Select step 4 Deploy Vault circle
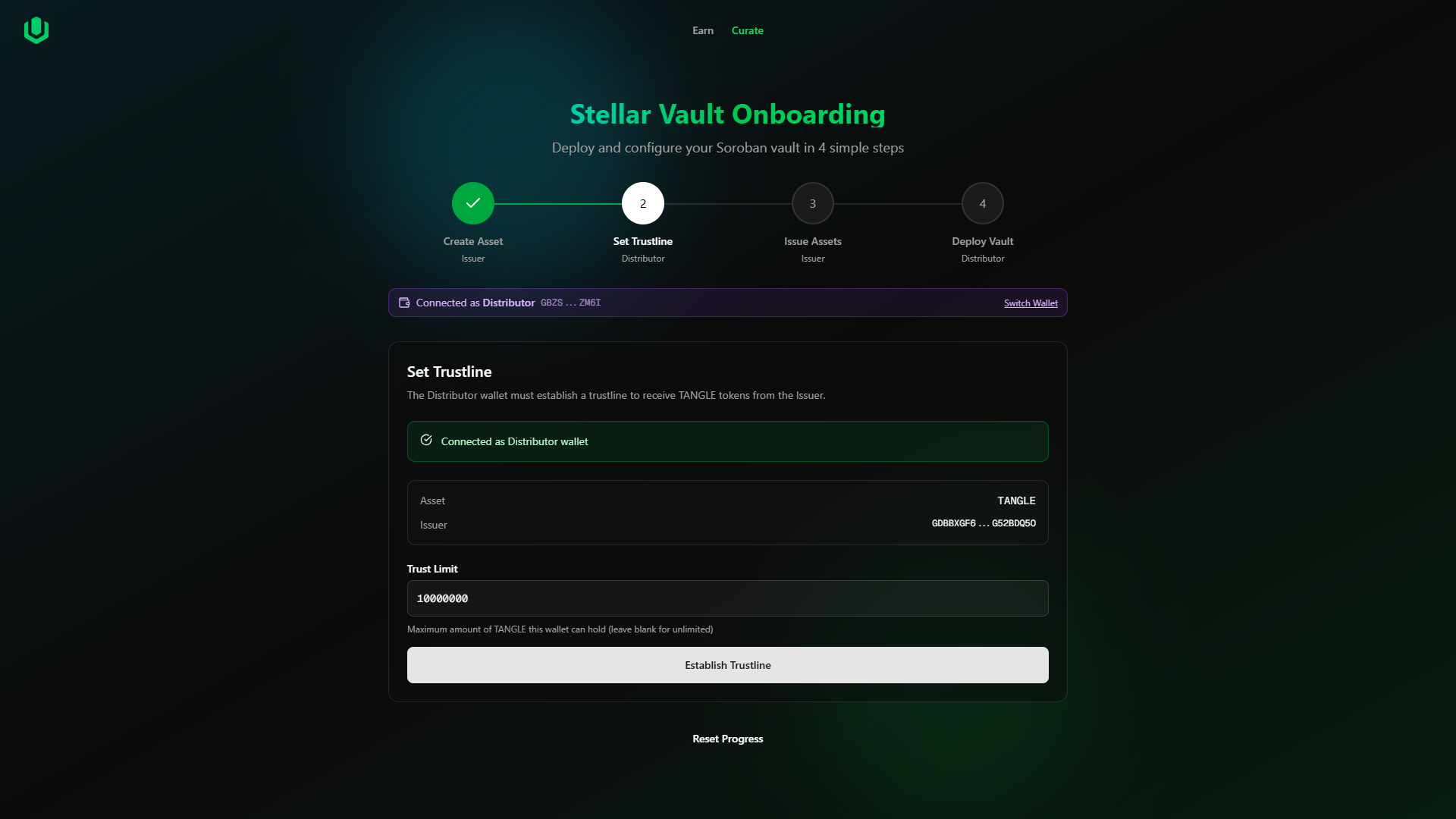This screenshot has height=819, width=1456. [983, 203]
